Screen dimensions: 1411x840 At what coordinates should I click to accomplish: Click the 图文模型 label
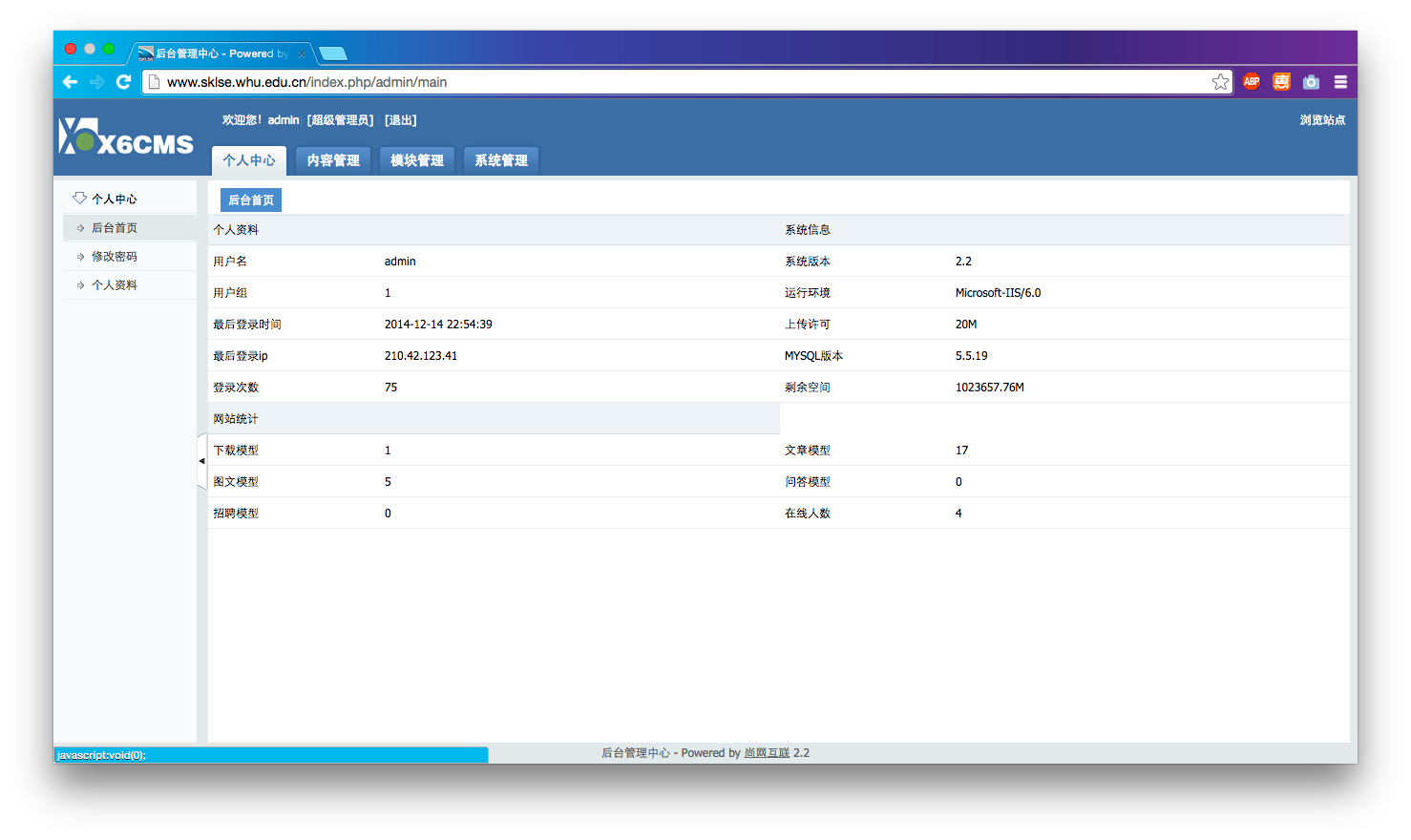pyautogui.click(x=236, y=482)
